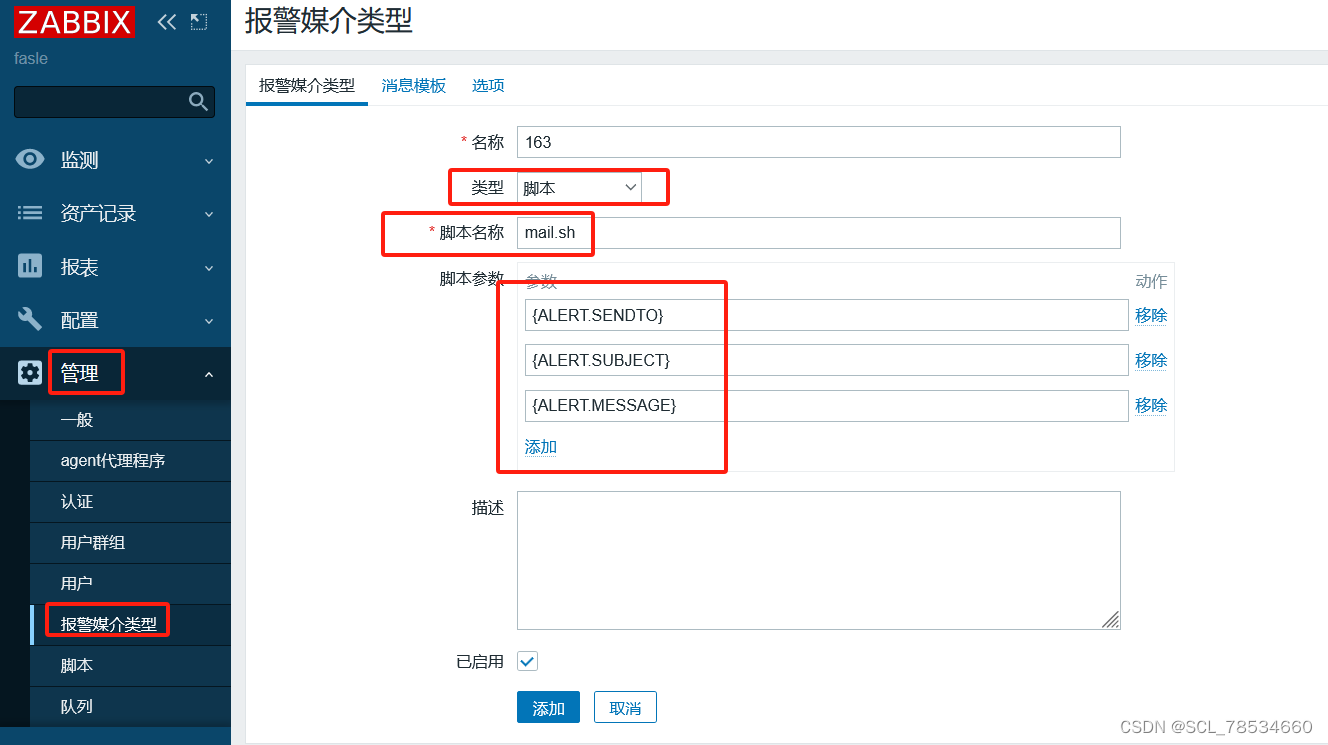Expand the 监测 menu section

tap(208, 159)
